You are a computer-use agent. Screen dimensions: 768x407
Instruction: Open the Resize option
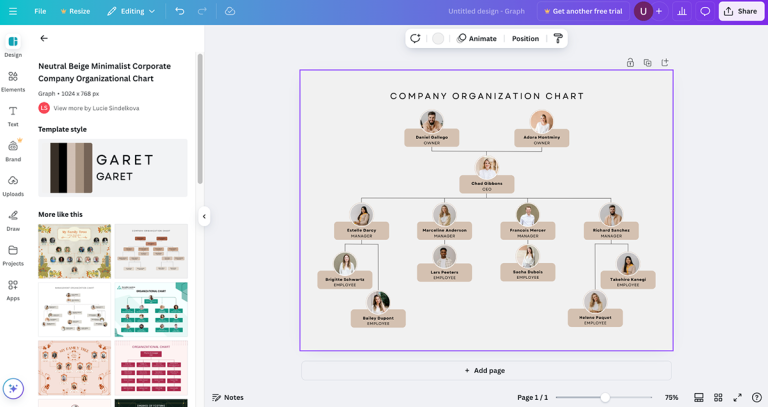coord(75,11)
